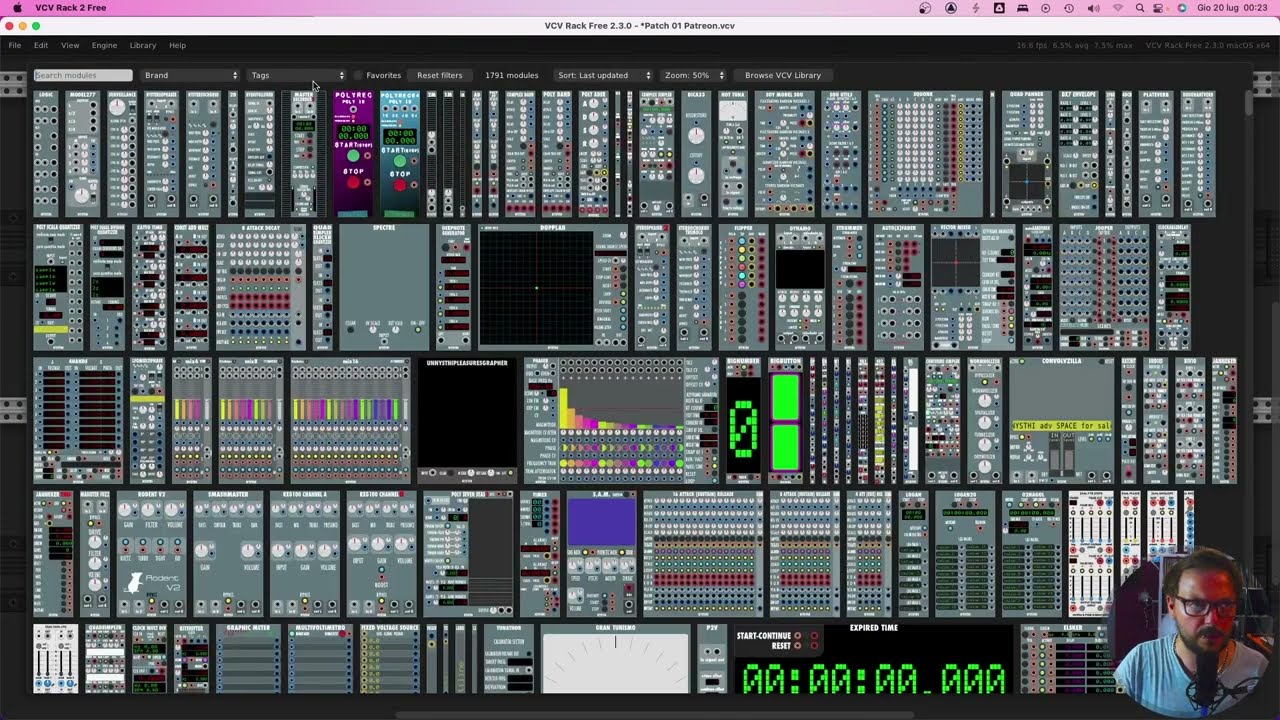The height and width of the screenshot is (720, 1280).
Task: Select the POLY ADSR module
Action: [593, 153]
